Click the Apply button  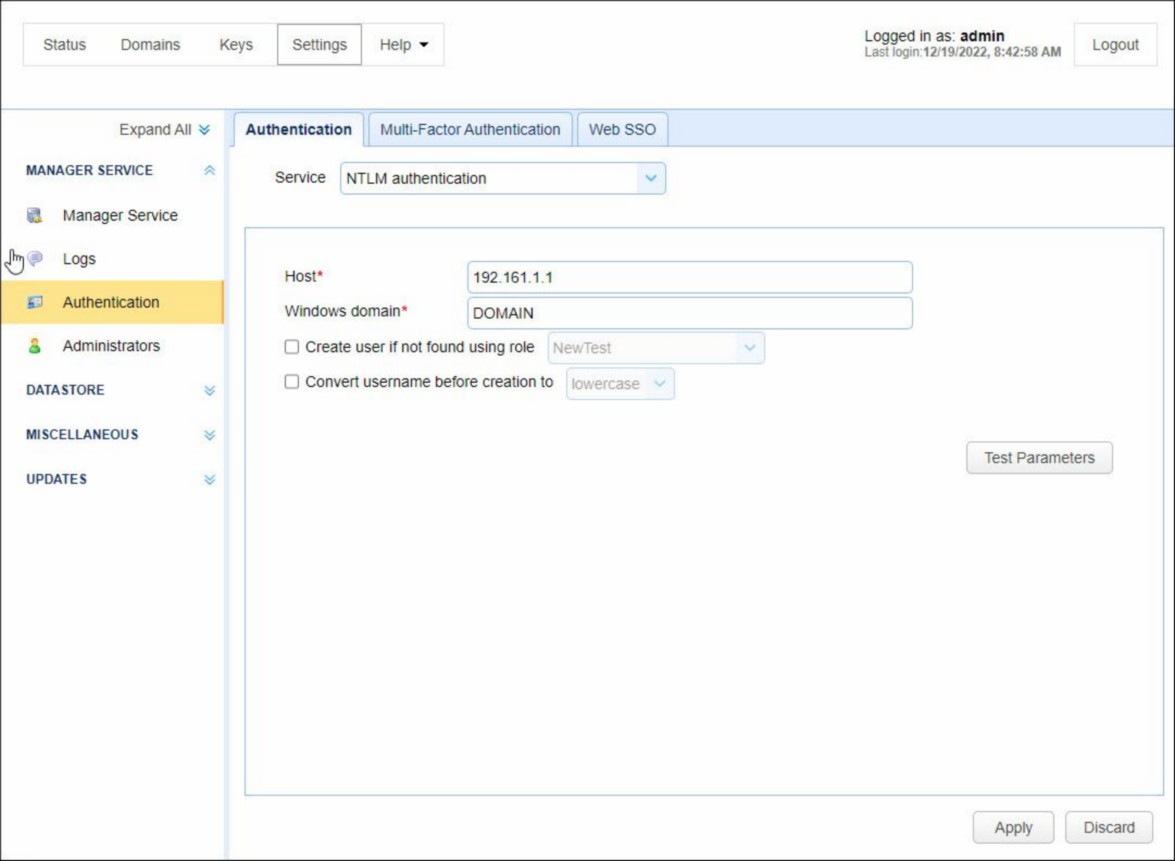1013,827
